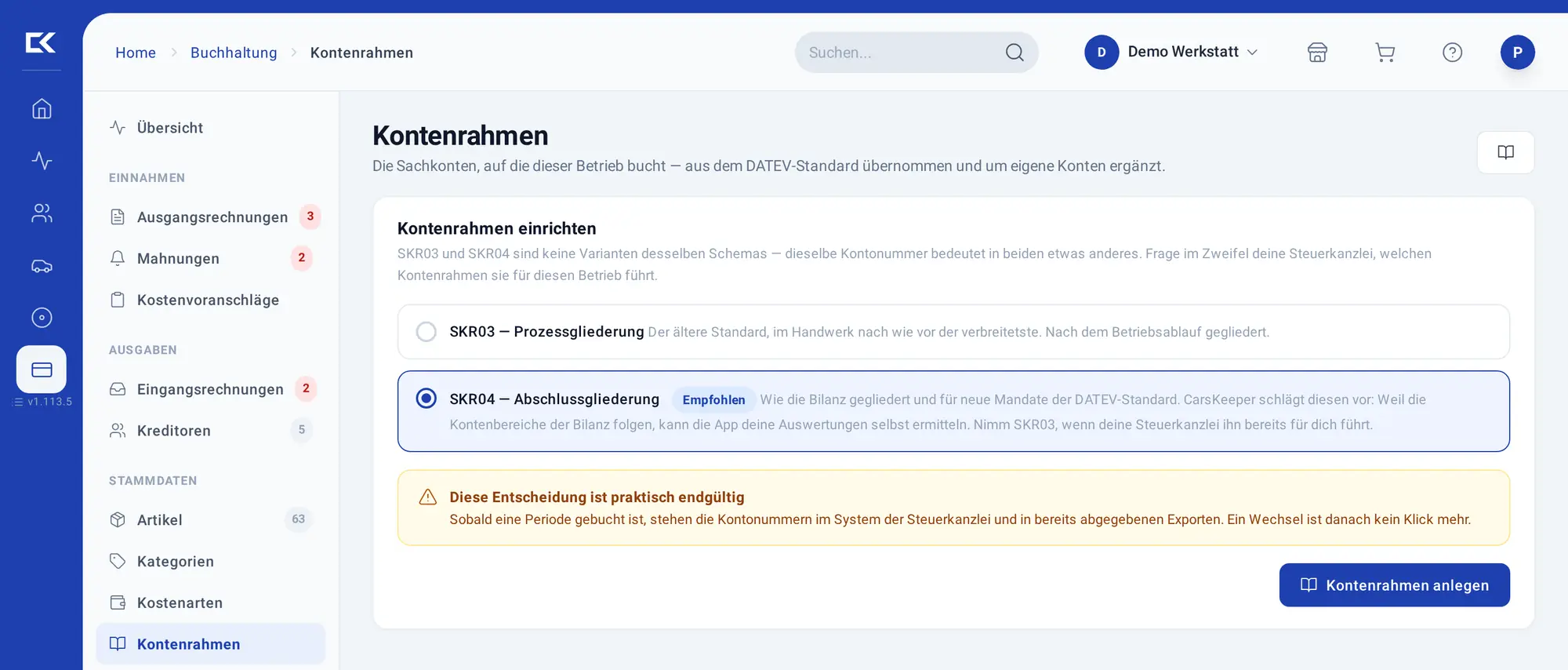Click the CarsKeeper logo icon
This screenshot has height=670, width=1568.
coord(41,42)
